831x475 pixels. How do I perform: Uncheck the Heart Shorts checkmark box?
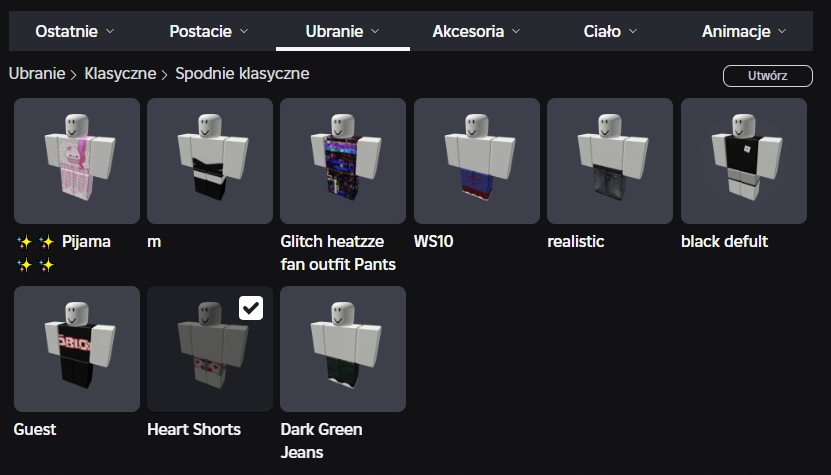point(251,307)
